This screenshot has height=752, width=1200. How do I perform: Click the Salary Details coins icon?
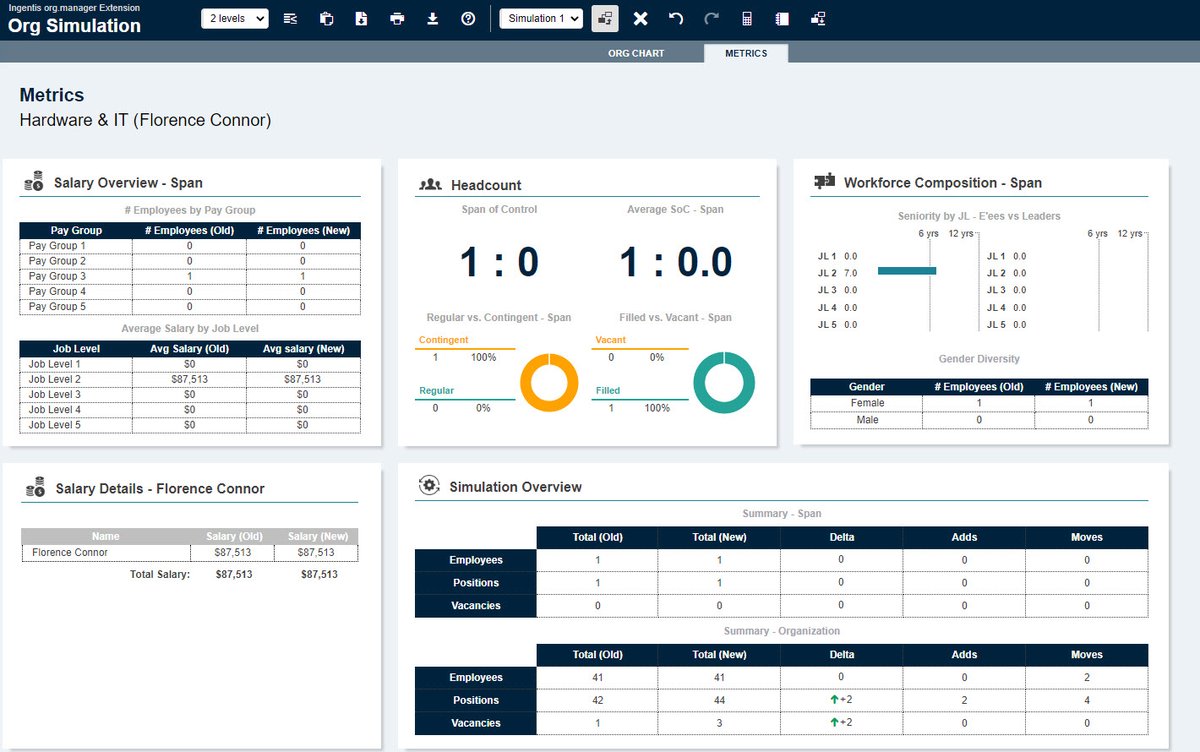pyautogui.click(x=35, y=487)
